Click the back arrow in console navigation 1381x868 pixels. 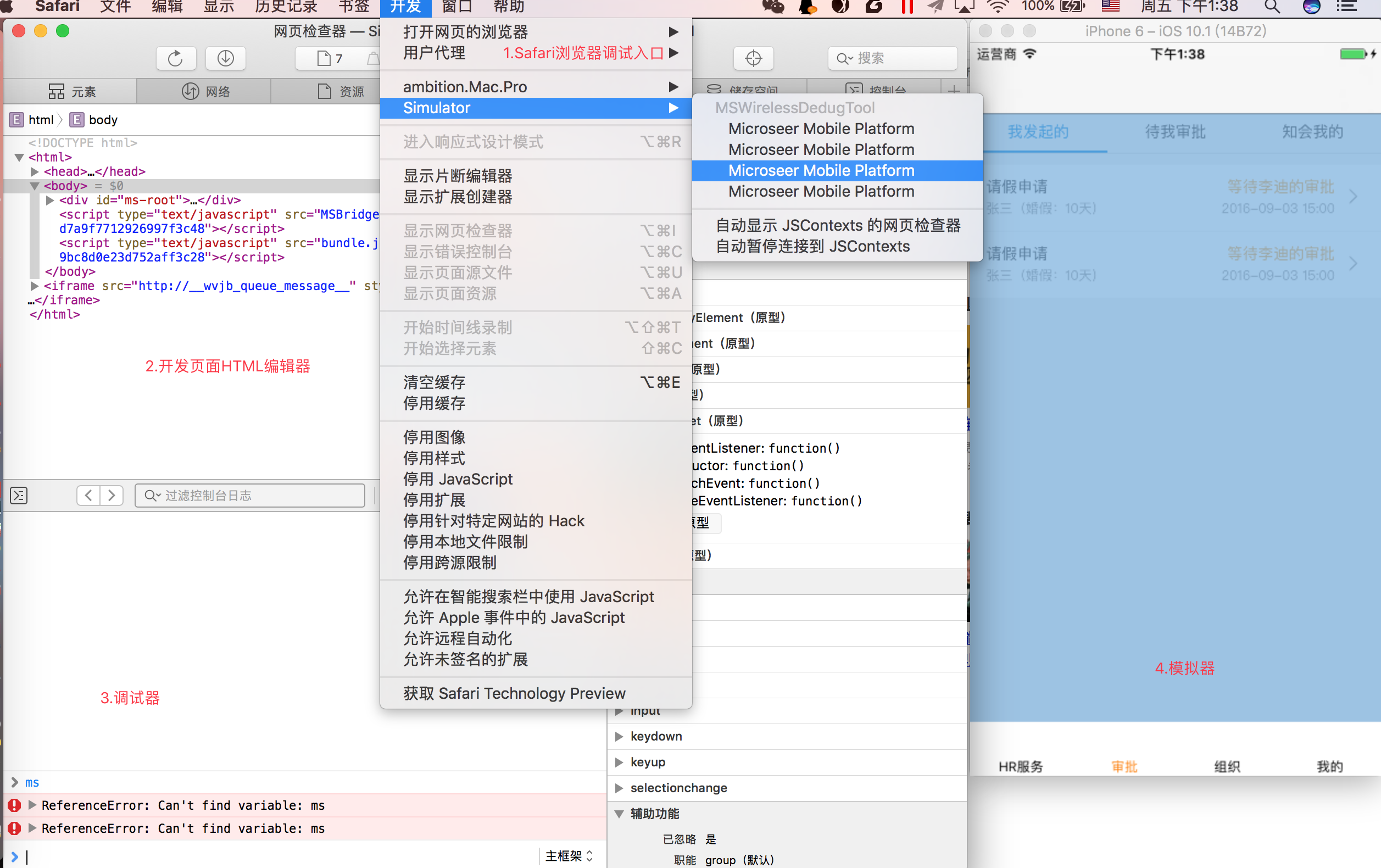click(88, 495)
